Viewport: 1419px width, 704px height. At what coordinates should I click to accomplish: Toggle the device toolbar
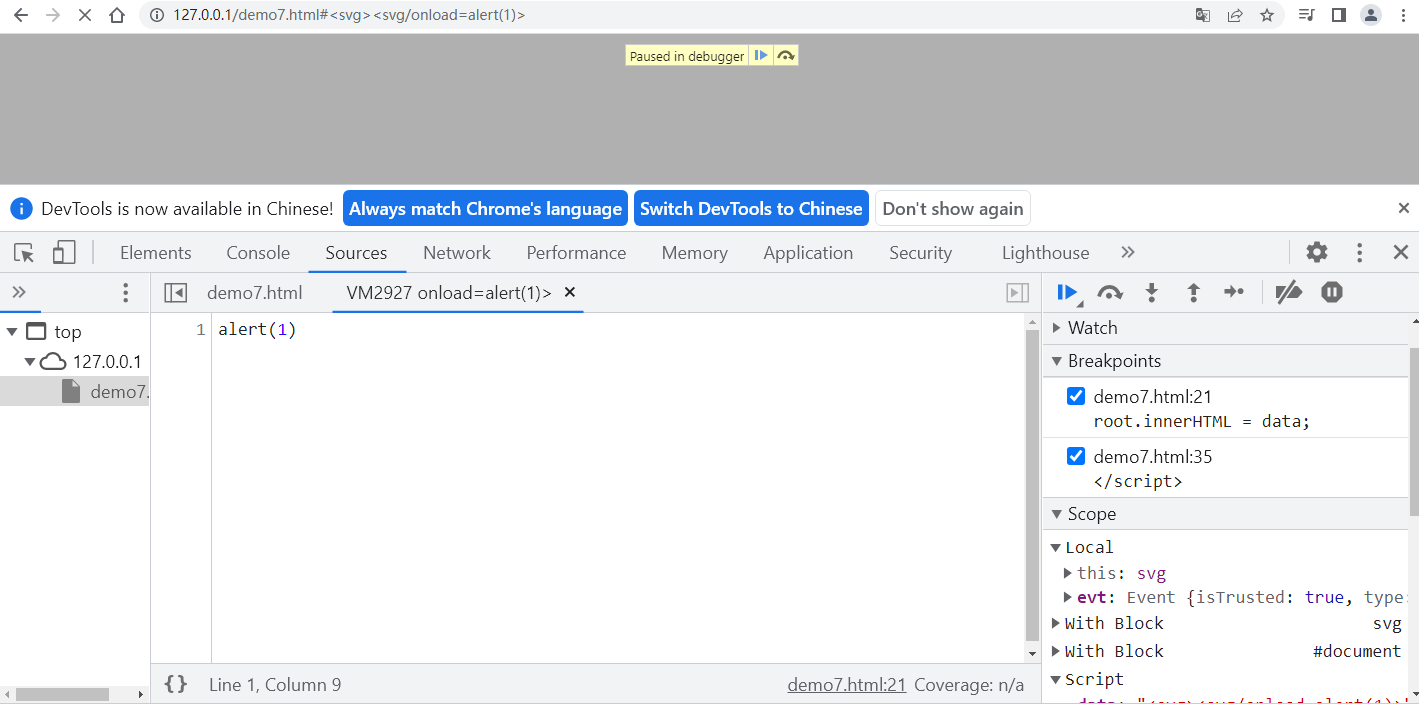[x=64, y=253]
